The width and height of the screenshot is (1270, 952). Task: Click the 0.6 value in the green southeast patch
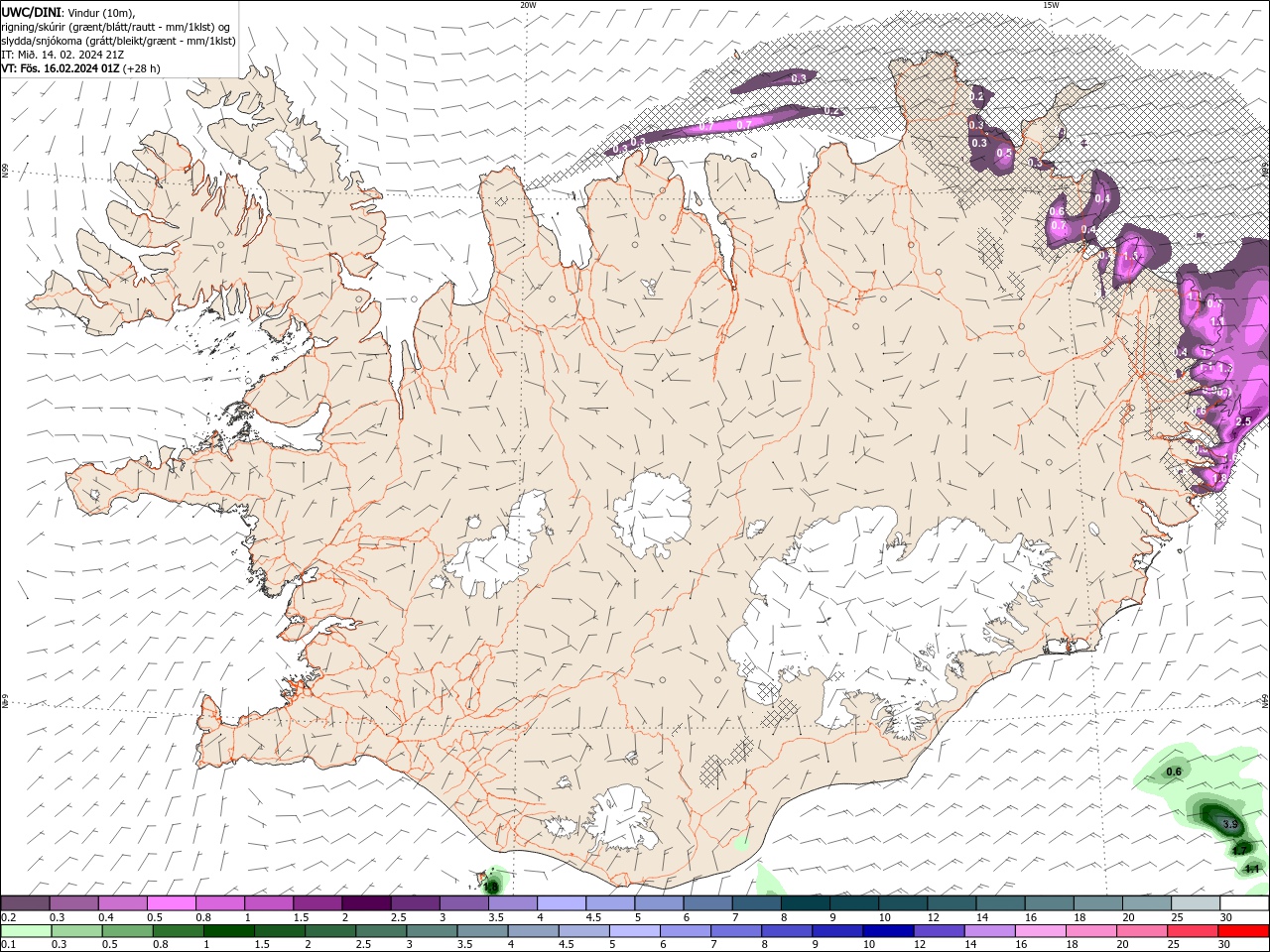tap(1174, 772)
